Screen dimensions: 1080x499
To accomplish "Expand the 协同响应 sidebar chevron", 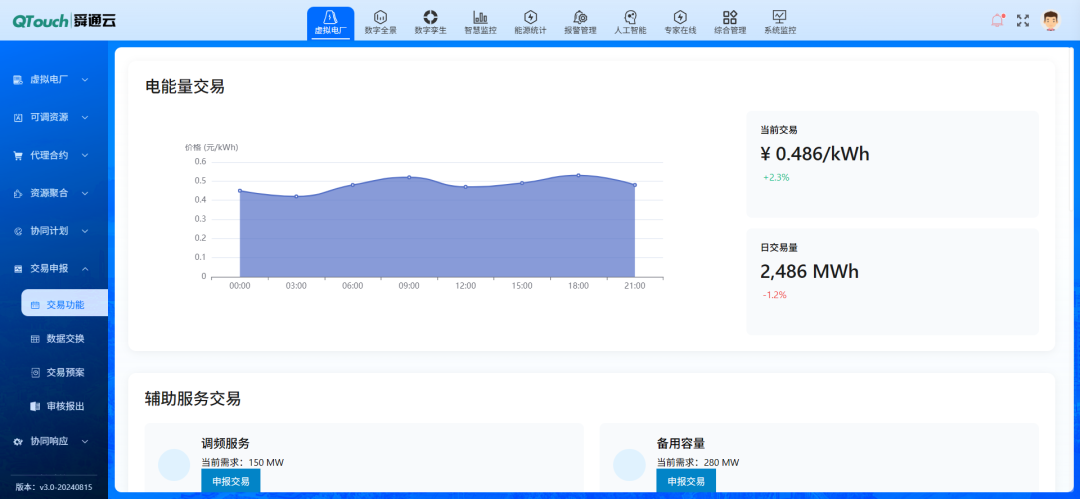I will (x=85, y=441).
